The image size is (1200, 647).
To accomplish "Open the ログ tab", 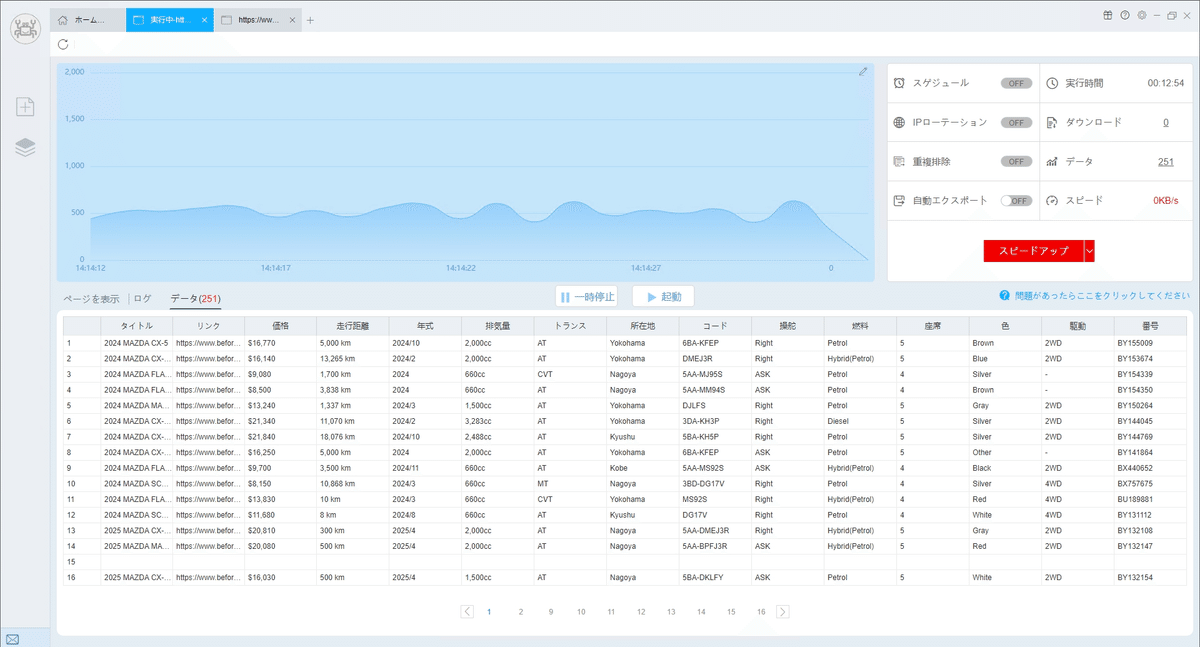I will click(x=142, y=298).
